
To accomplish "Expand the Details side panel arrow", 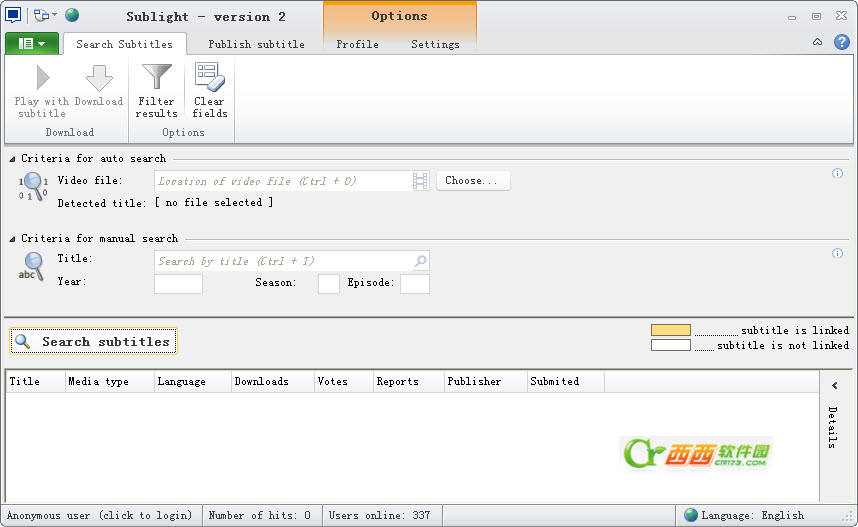I will tap(834, 386).
